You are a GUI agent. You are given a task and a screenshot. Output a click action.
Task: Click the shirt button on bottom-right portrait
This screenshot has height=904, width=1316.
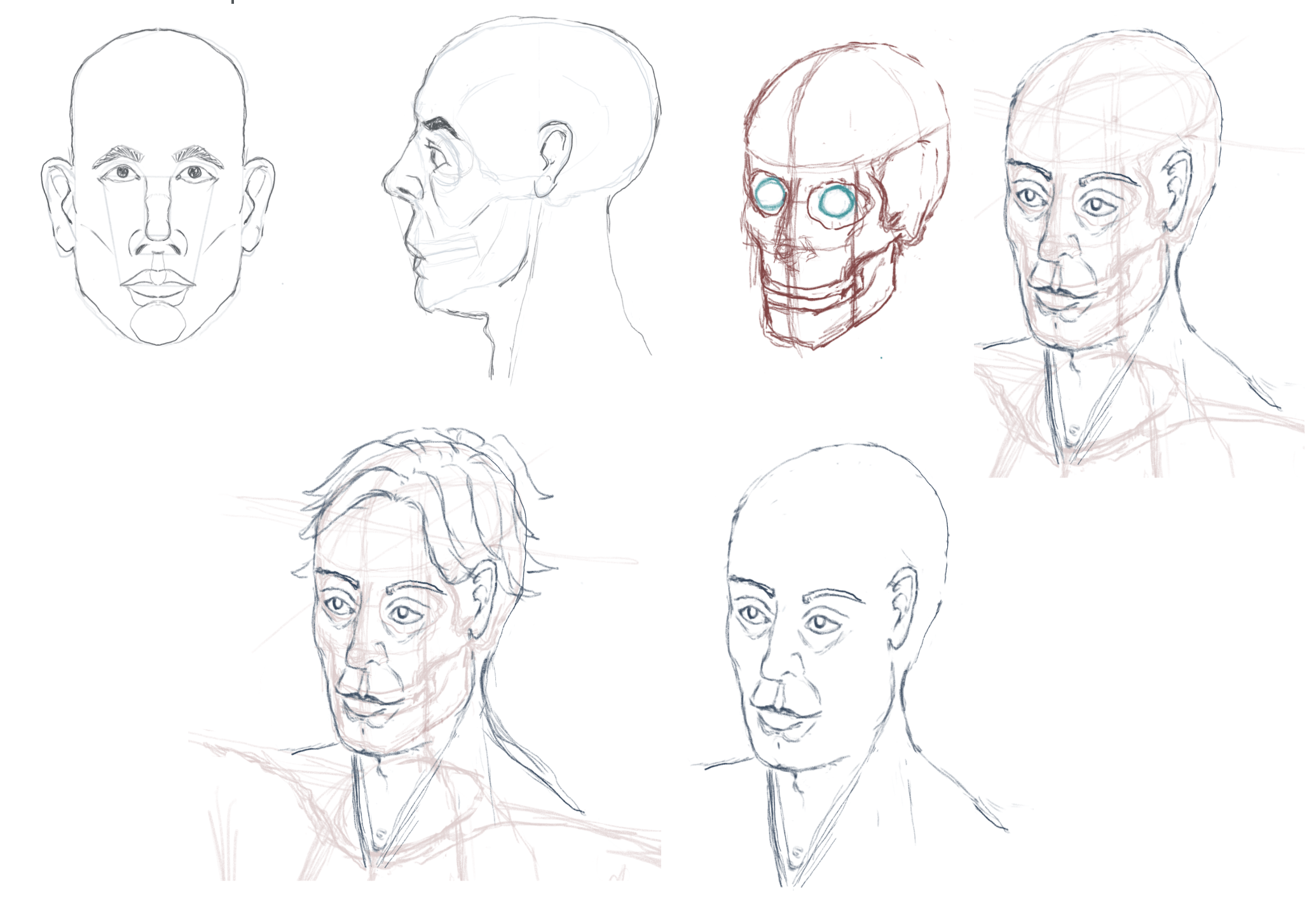[796, 852]
